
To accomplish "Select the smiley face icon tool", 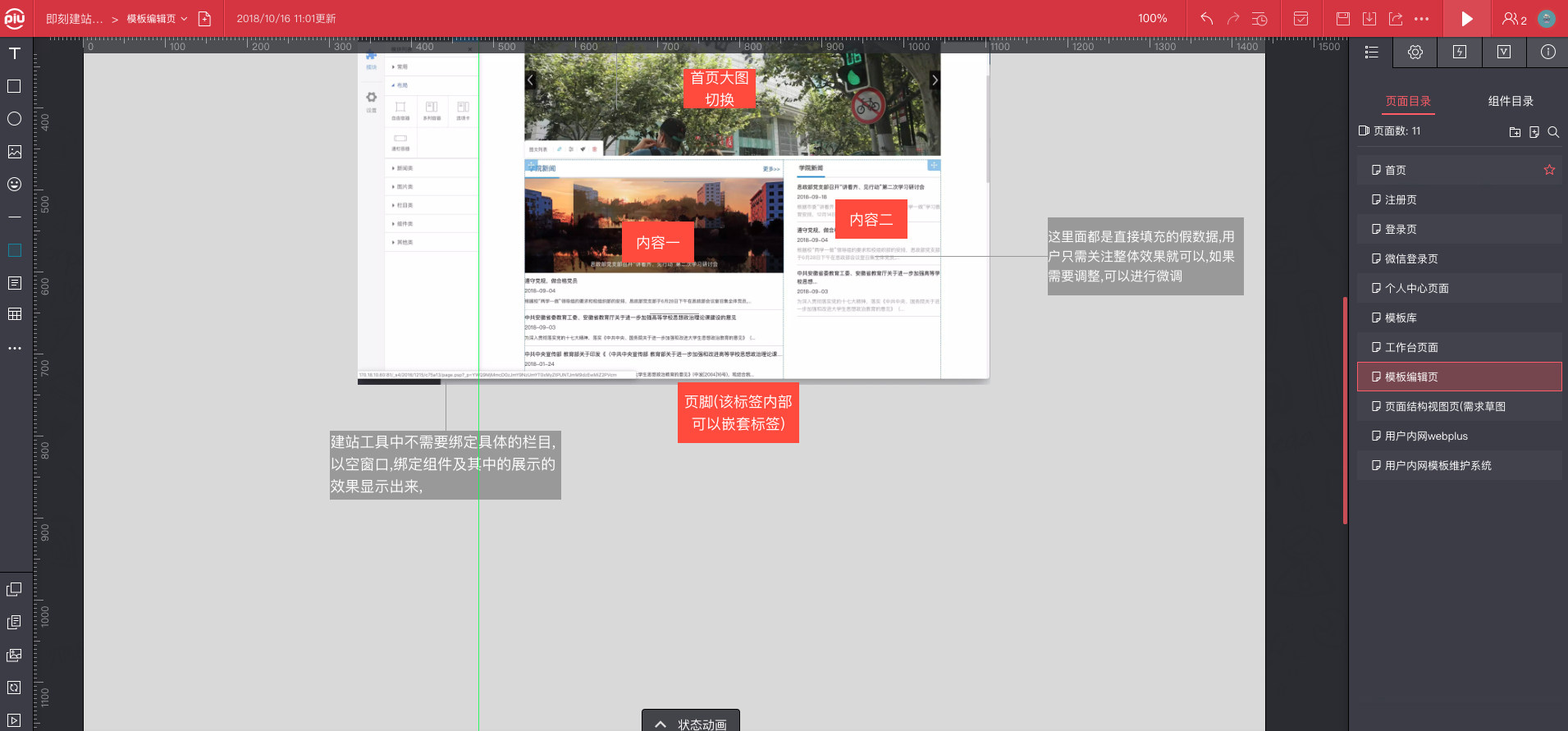I will pyautogui.click(x=14, y=185).
